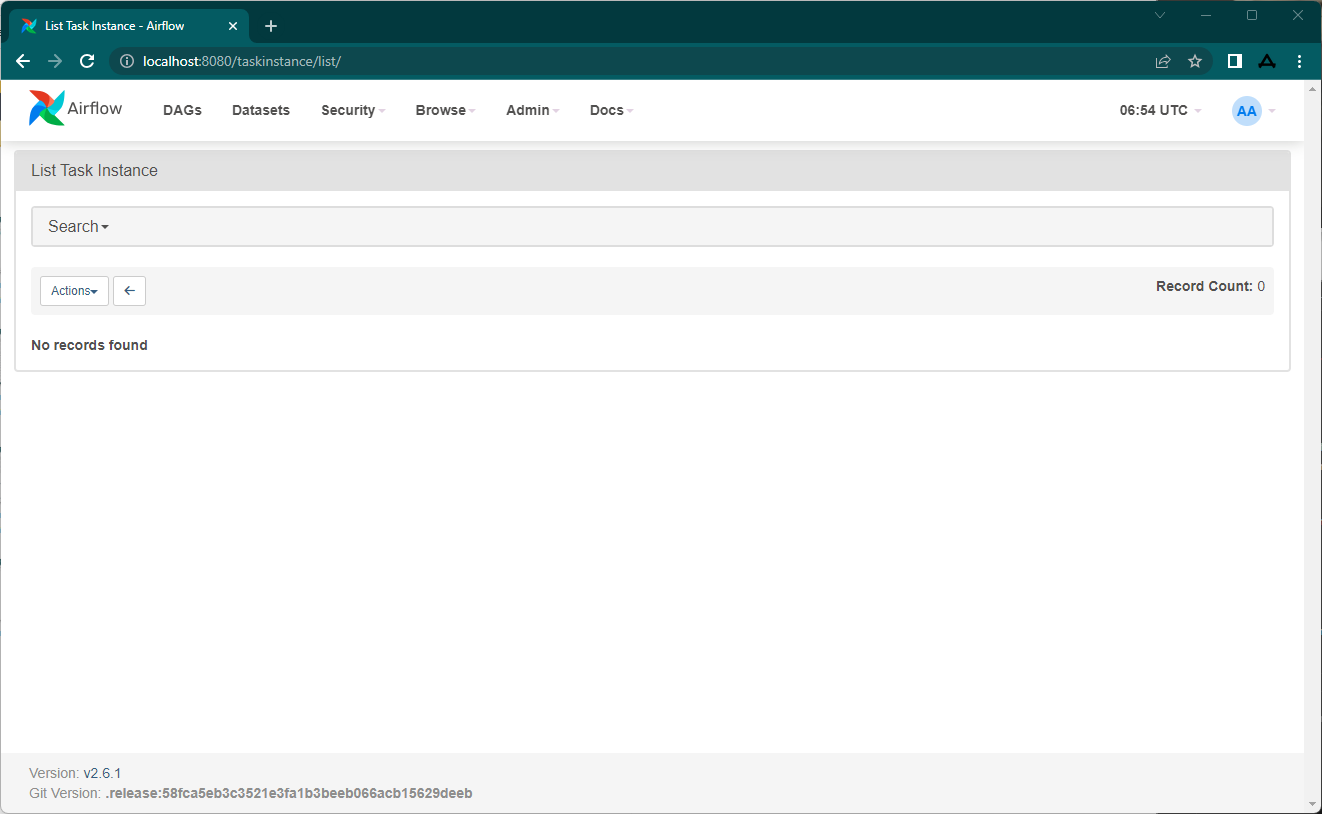The image size is (1322, 814).
Task: Open Chrome three-dot menu
Action: tap(1299, 61)
